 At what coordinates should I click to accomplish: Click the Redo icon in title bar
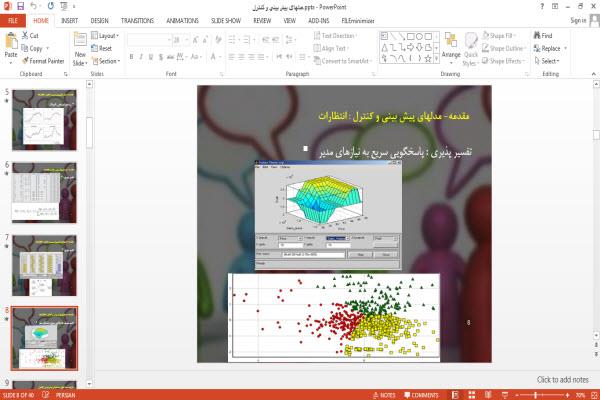click(51, 6)
